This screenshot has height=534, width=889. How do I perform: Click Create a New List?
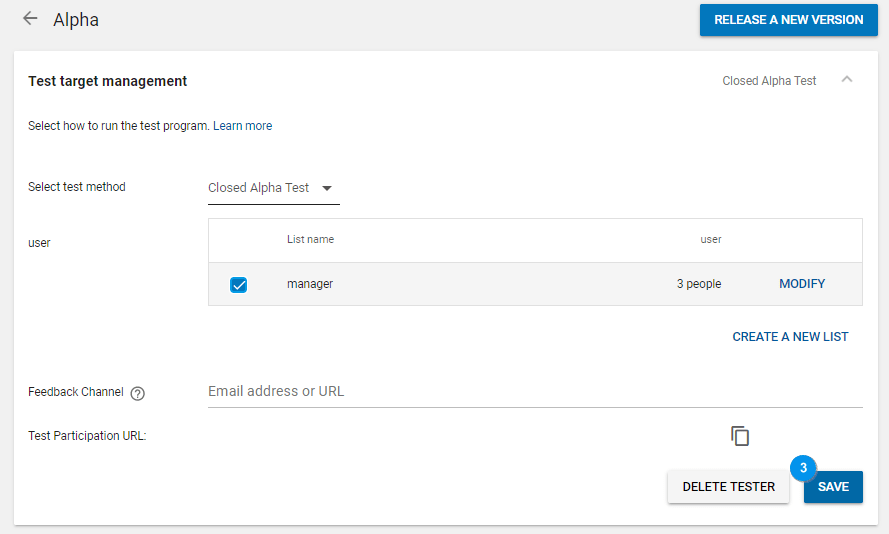790,337
